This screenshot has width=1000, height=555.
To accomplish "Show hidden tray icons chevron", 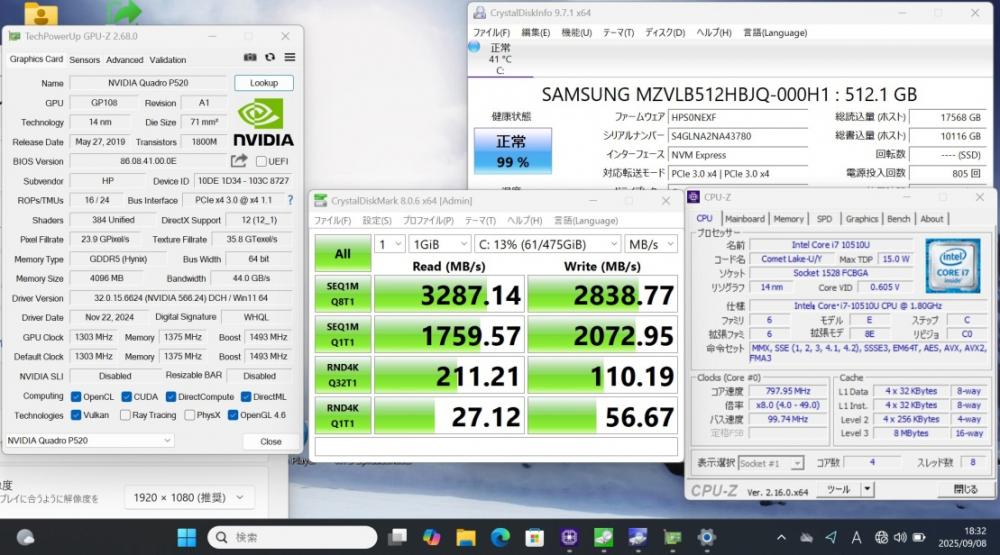I will point(781,537).
